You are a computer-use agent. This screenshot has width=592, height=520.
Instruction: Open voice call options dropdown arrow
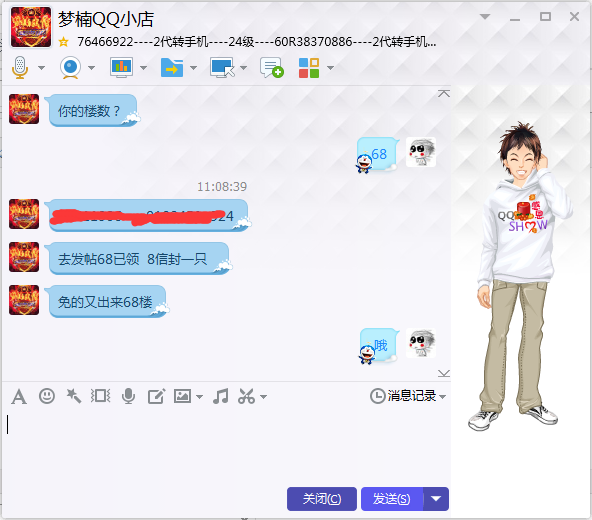42,68
